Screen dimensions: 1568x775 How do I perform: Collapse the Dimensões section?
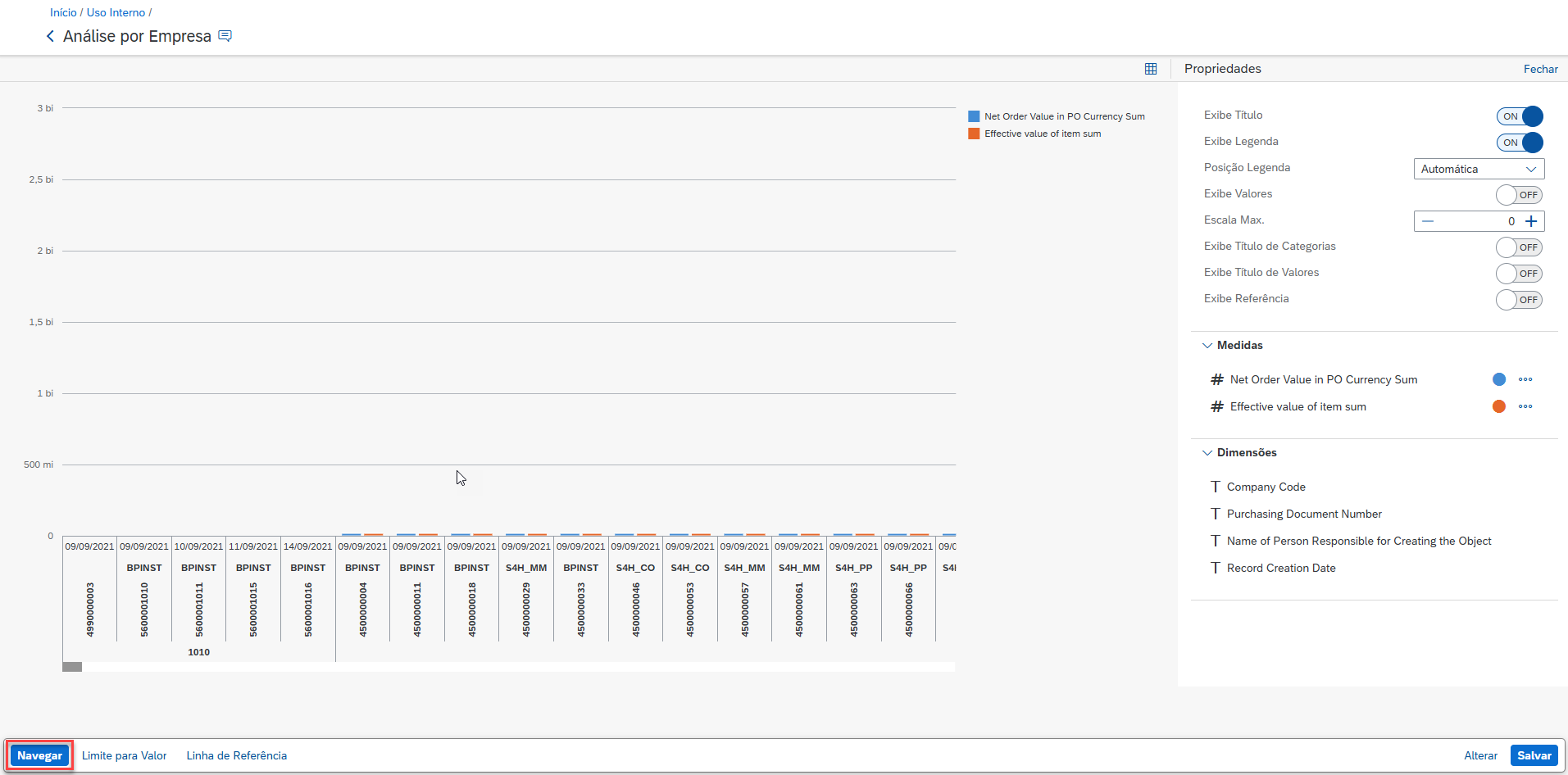(x=1207, y=453)
